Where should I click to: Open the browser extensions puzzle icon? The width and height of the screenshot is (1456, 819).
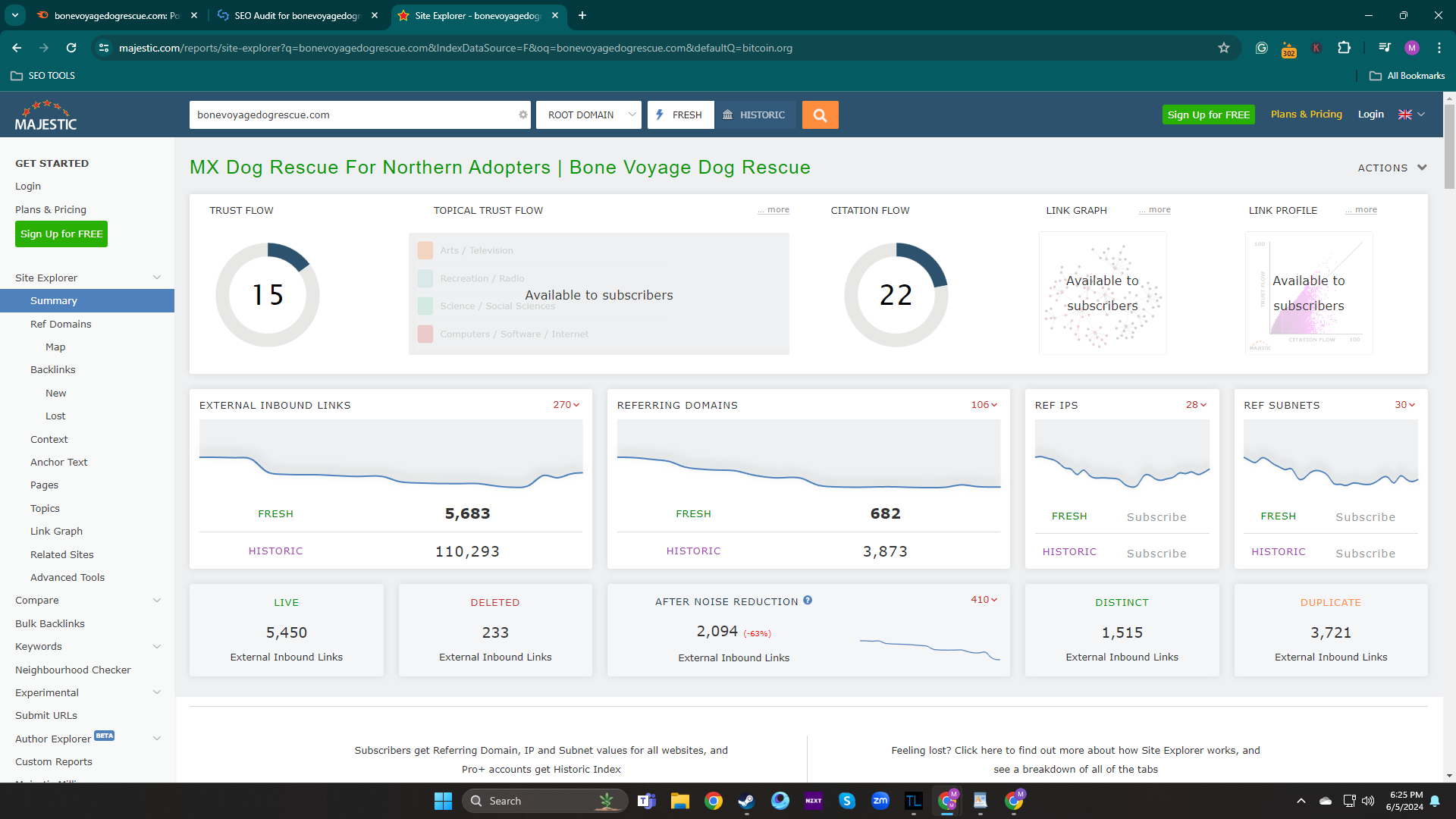coord(1344,48)
